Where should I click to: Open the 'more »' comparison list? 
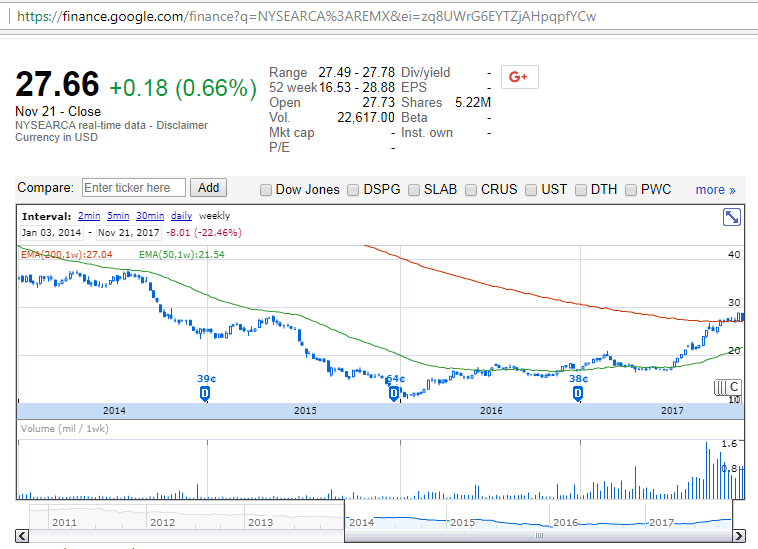pyautogui.click(x=715, y=190)
